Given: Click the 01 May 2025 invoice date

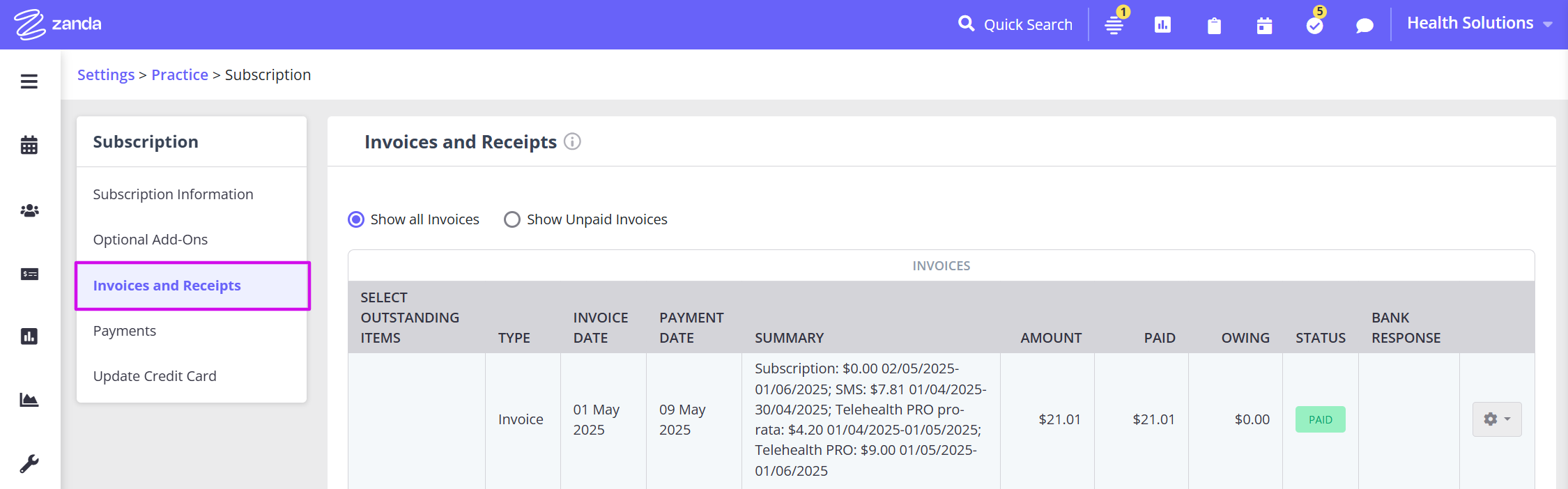Looking at the screenshot, I should [x=597, y=419].
